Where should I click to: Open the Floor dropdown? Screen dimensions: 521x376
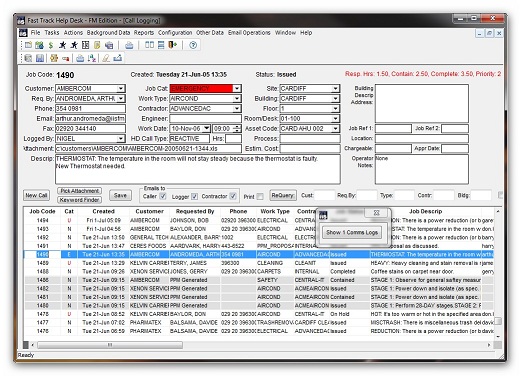click(335, 108)
